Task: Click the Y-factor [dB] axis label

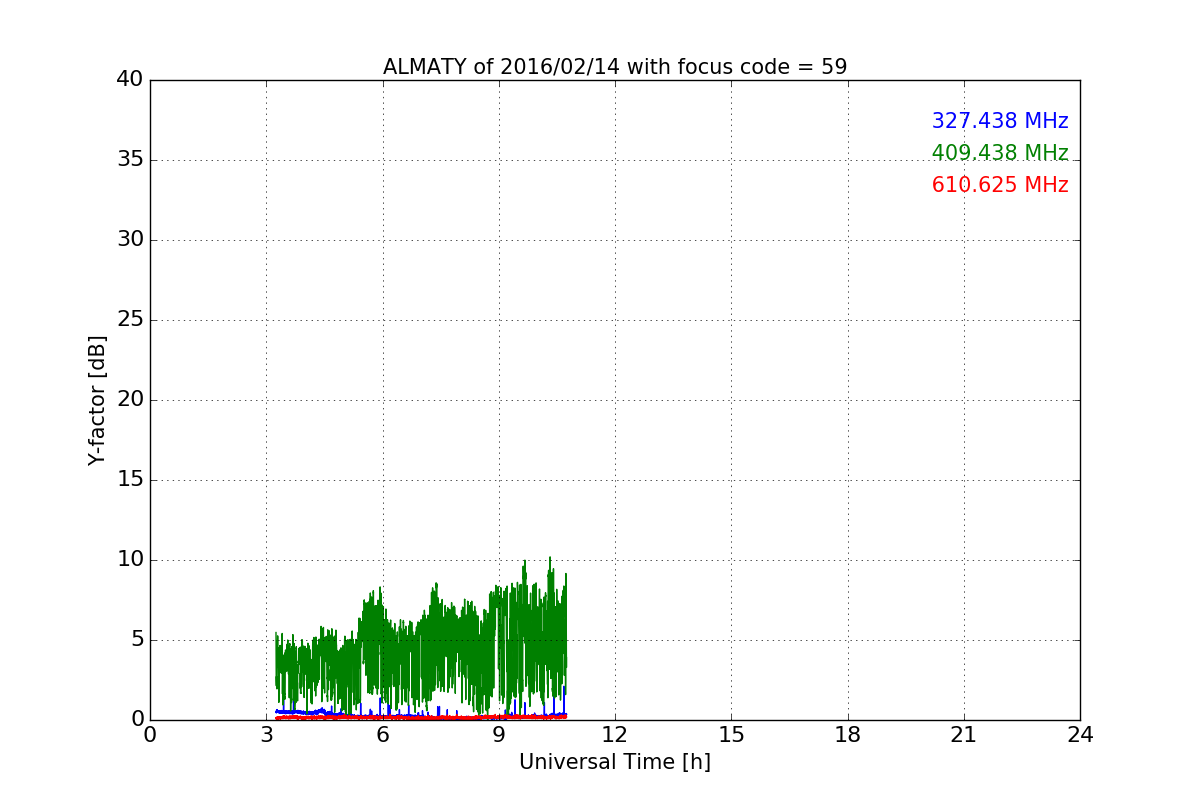Action: click(x=97, y=400)
